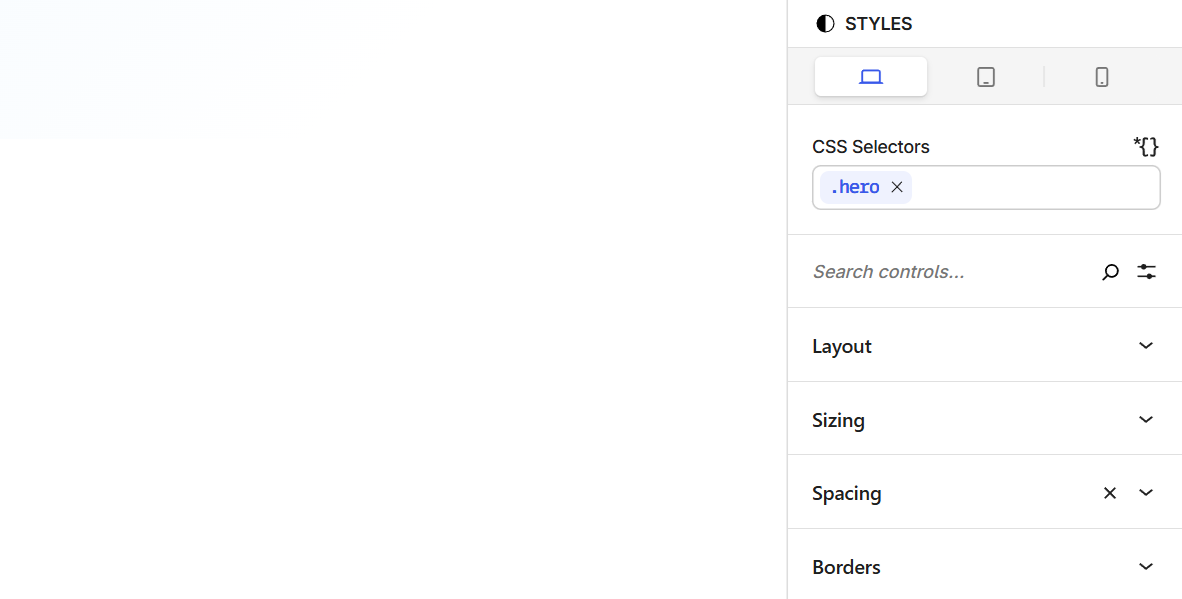Click the STYLES panel contrast icon
Image resolution: width=1182 pixels, height=599 pixels.
tap(824, 23)
